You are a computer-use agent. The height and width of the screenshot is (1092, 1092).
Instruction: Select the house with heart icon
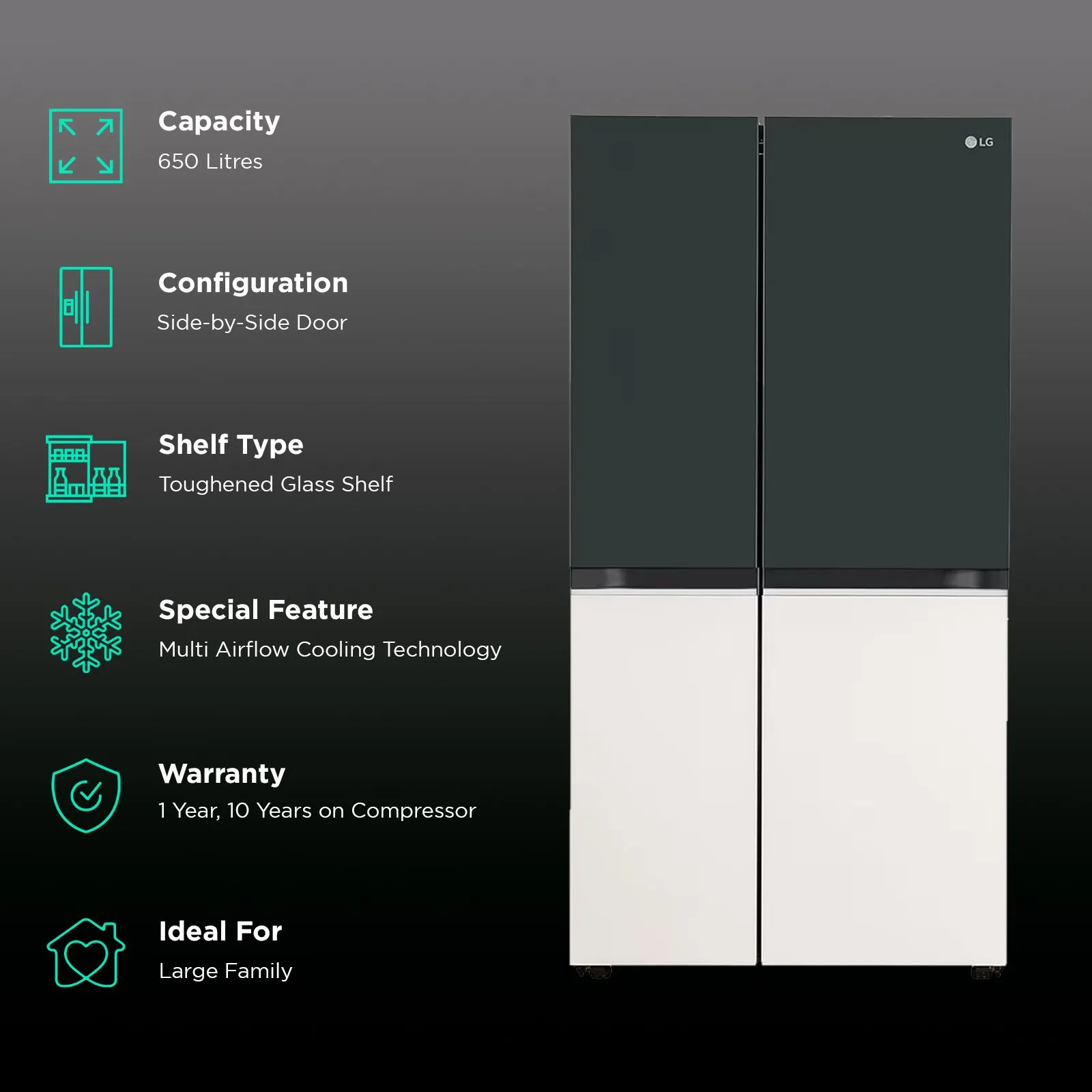click(x=86, y=953)
